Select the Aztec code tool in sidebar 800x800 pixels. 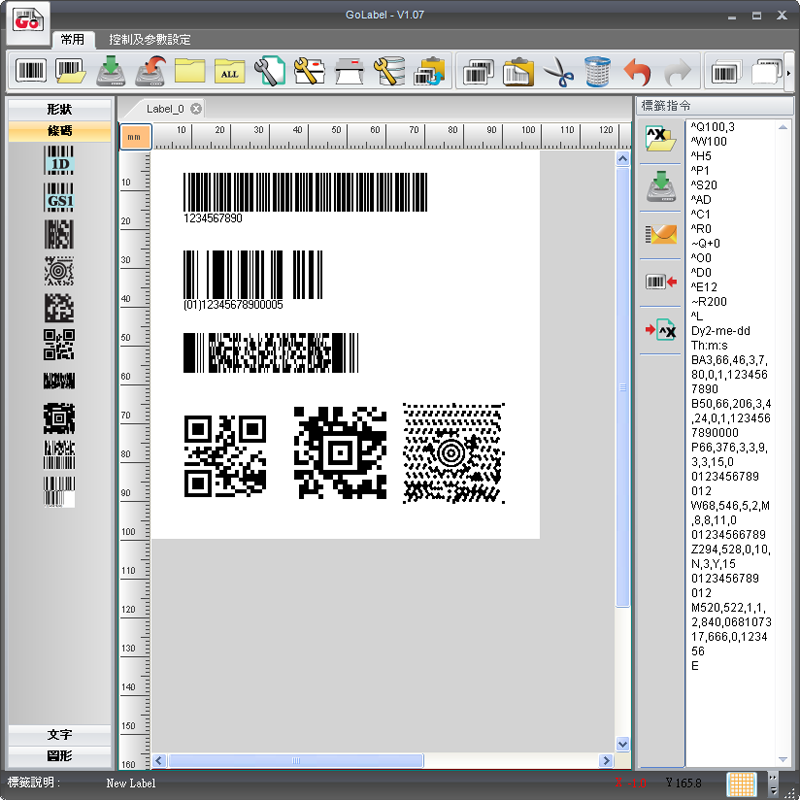coord(59,417)
